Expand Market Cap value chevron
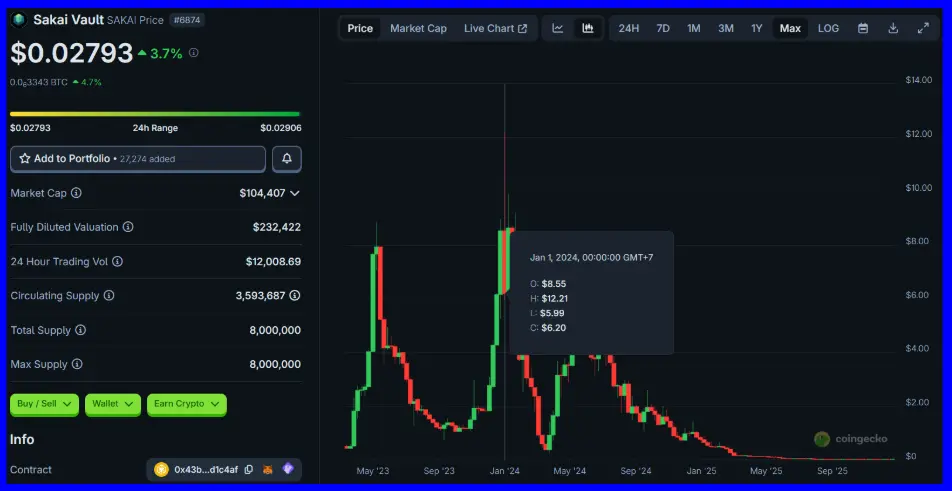 [x=294, y=193]
